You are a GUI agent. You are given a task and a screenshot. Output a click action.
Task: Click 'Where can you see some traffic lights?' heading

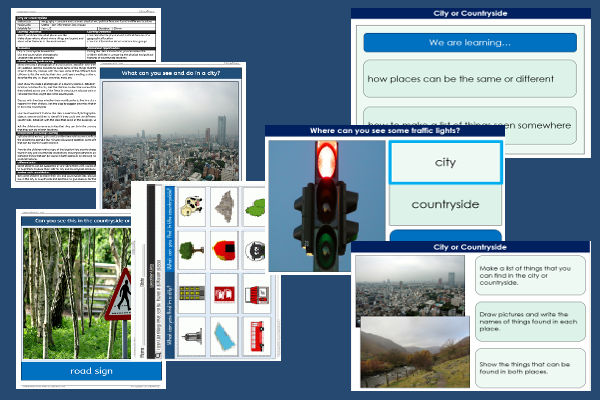pyautogui.click(x=385, y=131)
